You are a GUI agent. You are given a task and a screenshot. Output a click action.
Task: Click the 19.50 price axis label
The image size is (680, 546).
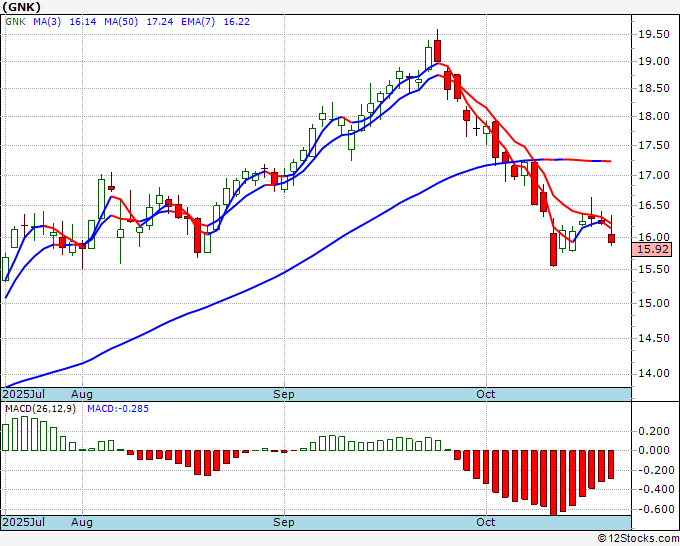(x=654, y=34)
